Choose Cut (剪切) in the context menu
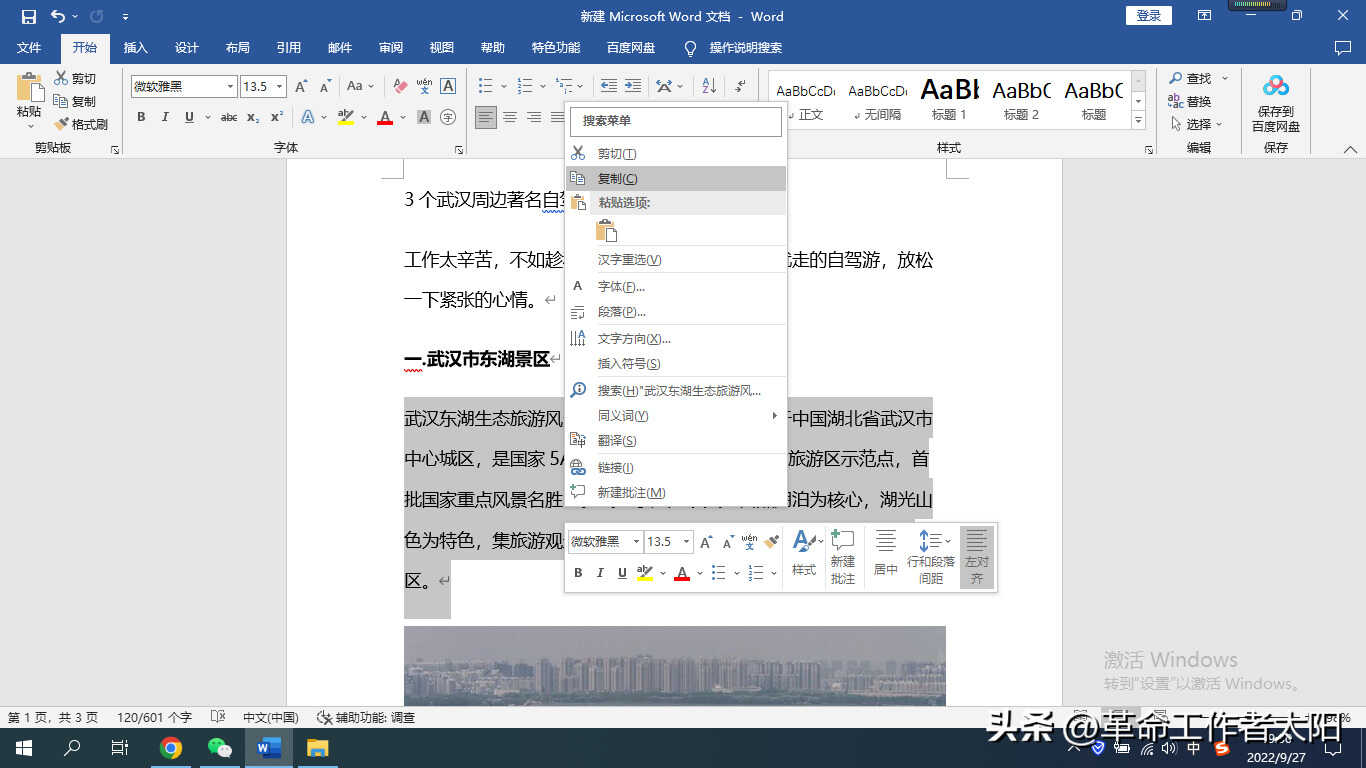 pyautogui.click(x=677, y=154)
